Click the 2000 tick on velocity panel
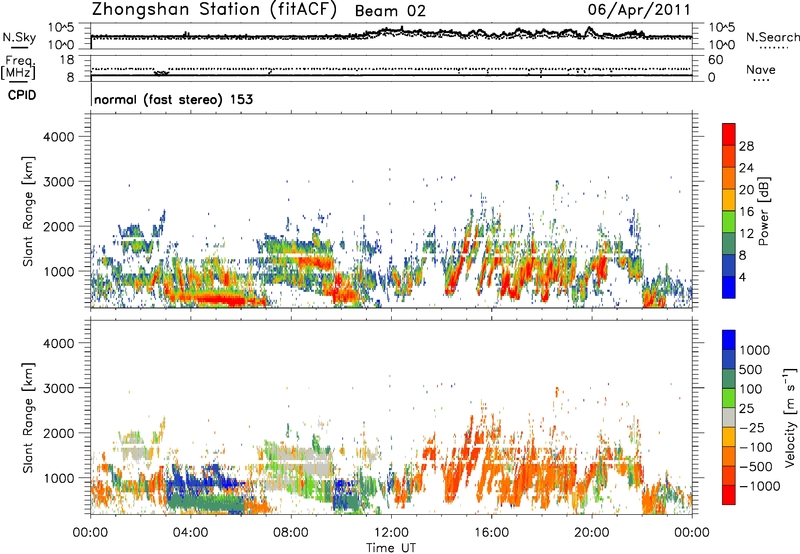The image size is (800, 554). (59, 433)
